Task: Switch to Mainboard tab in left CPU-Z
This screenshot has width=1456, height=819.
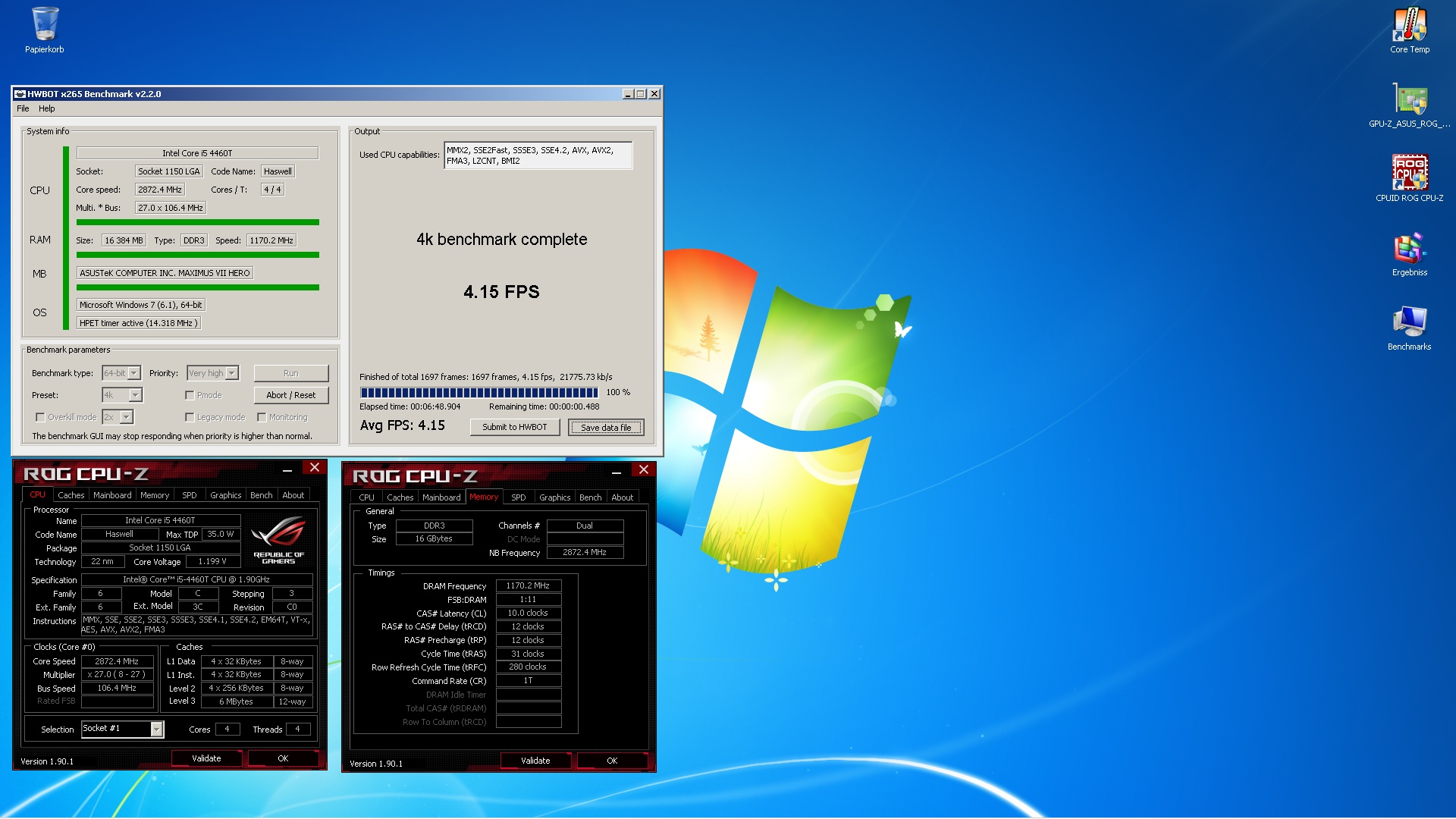Action: pos(112,495)
